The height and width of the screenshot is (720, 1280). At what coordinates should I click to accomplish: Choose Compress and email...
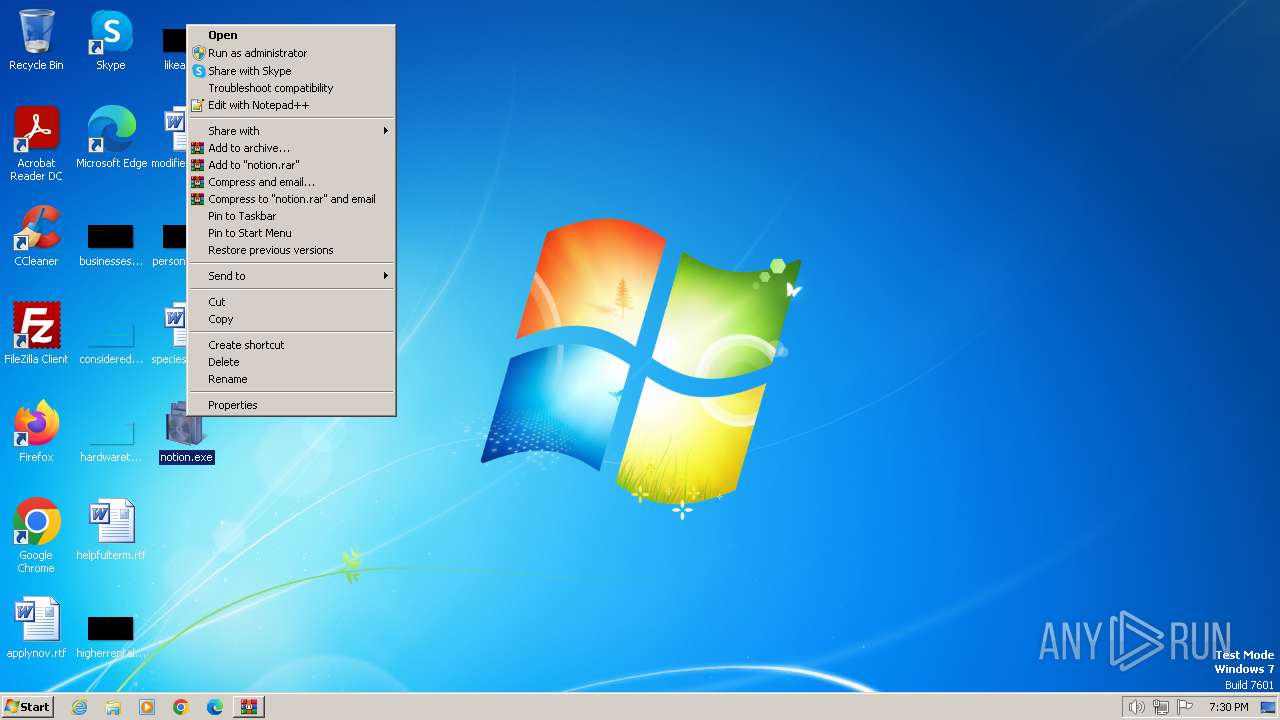291,182
